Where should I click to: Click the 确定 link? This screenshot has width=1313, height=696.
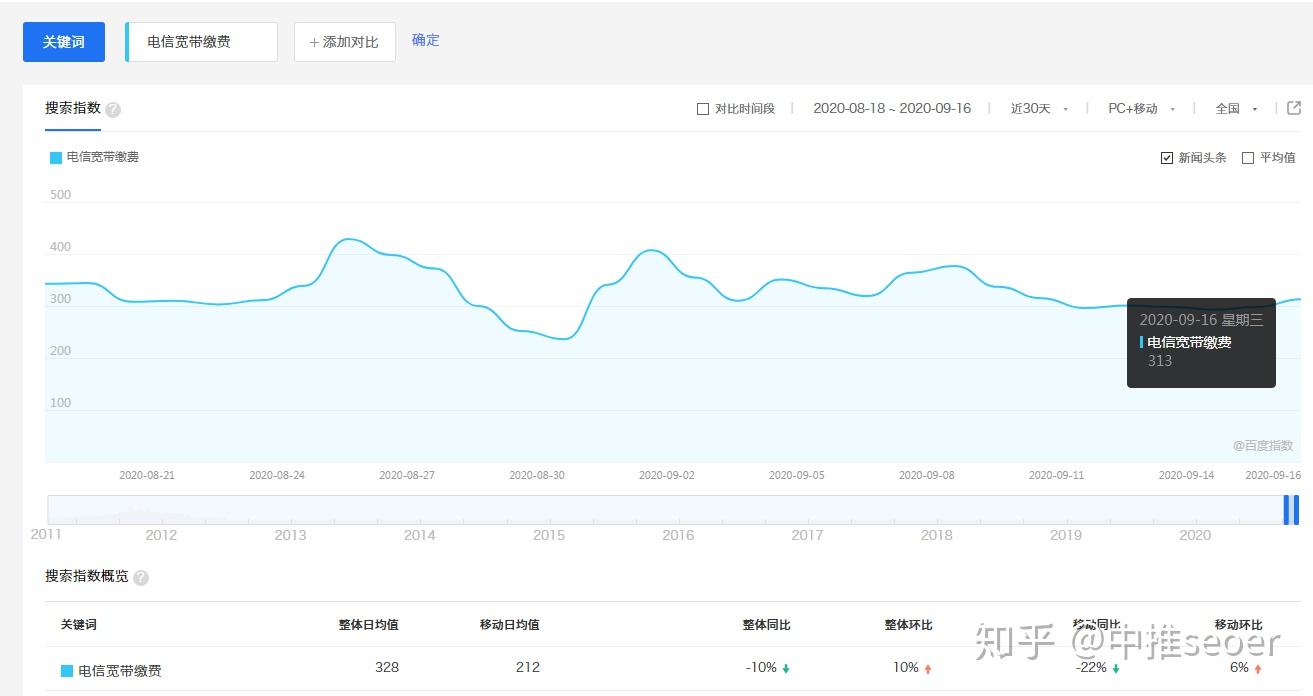(x=426, y=40)
